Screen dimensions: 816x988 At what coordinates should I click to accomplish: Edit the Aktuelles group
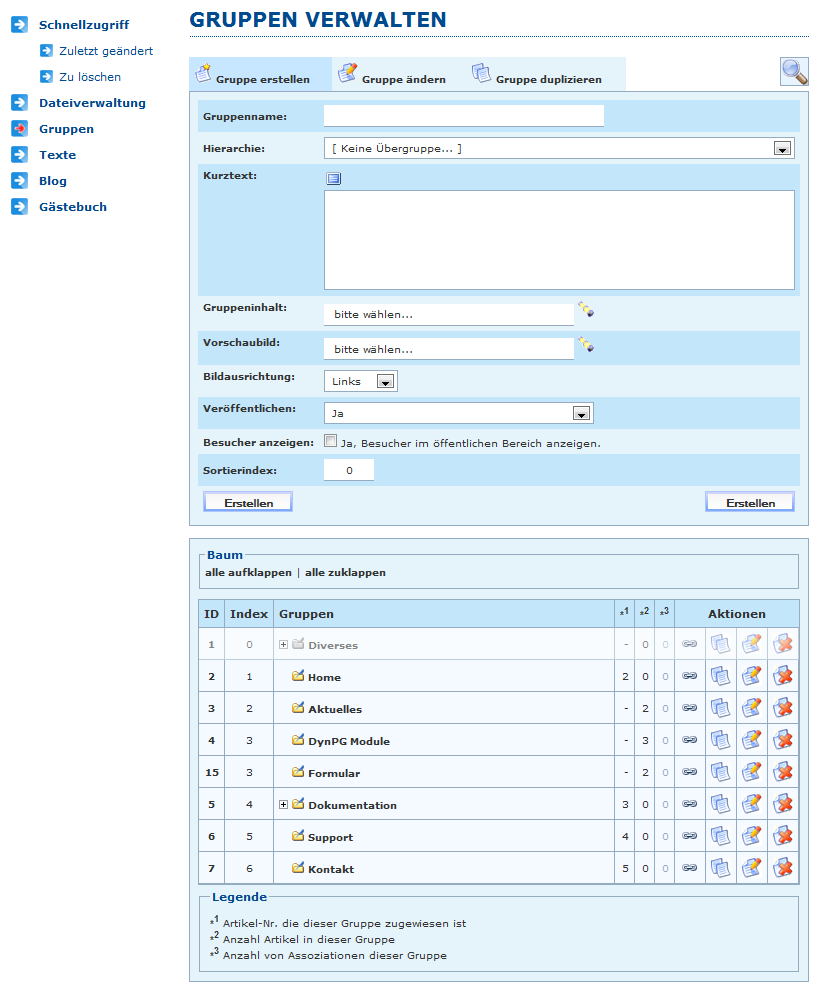[752, 709]
